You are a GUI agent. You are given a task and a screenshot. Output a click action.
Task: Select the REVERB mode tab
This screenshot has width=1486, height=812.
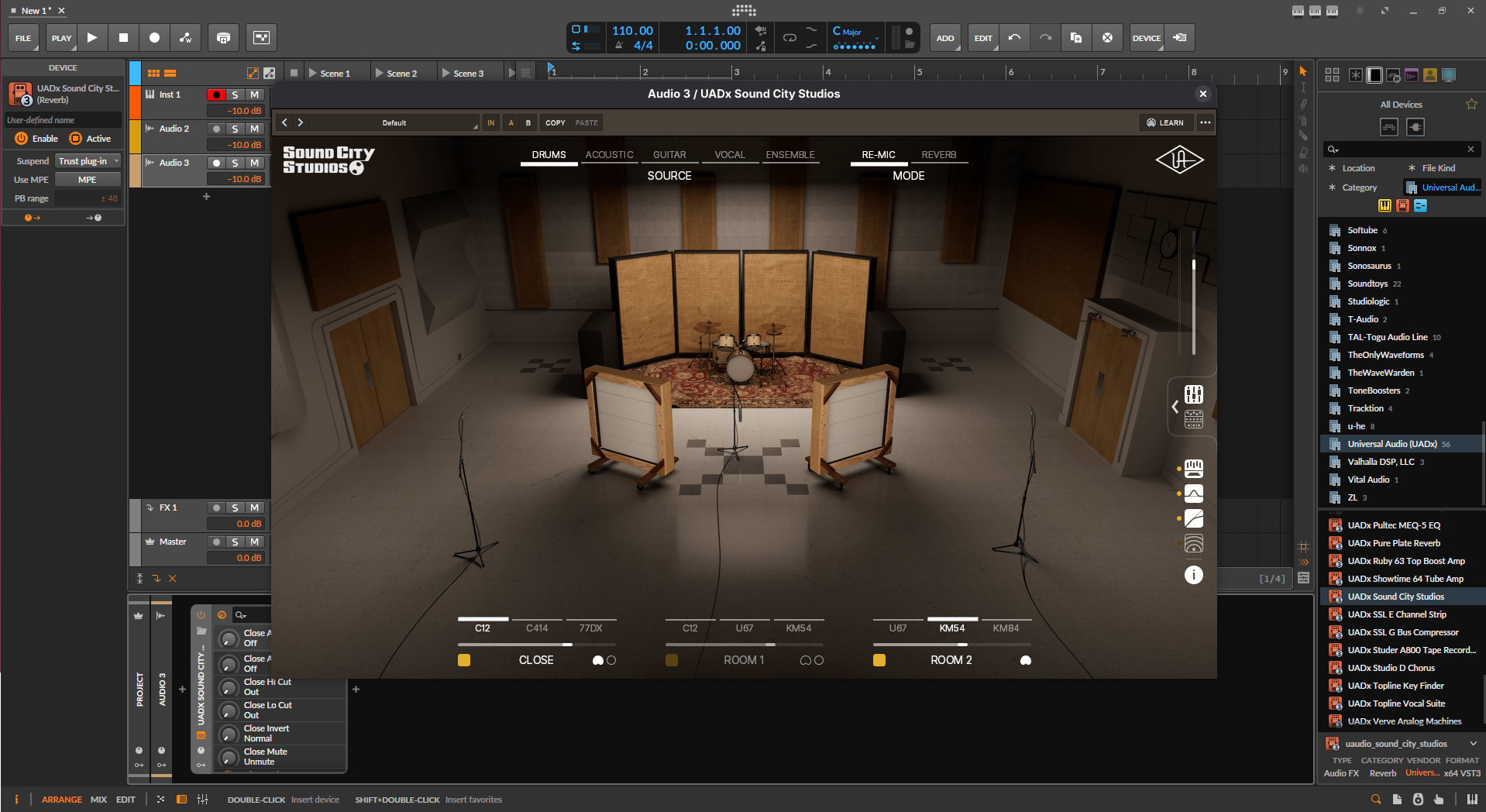pyautogui.click(x=938, y=155)
